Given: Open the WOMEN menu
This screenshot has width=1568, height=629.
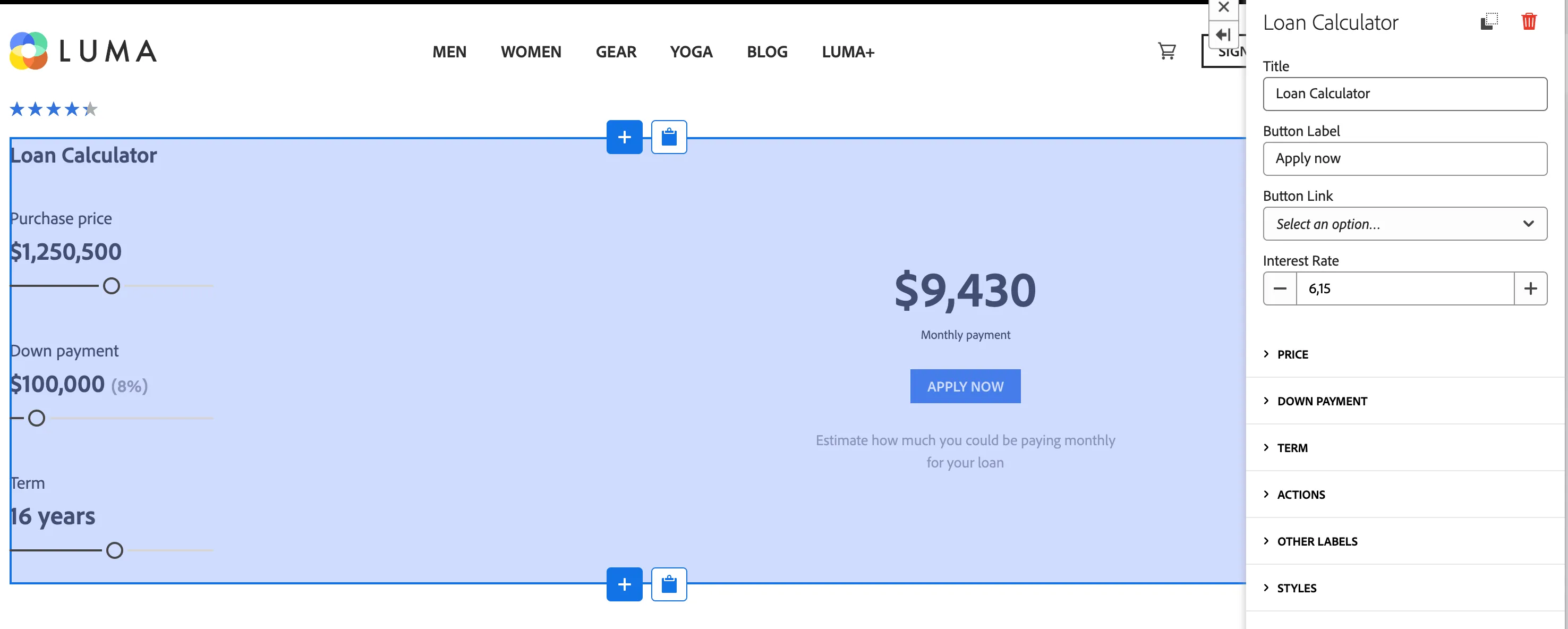Looking at the screenshot, I should [x=531, y=52].
